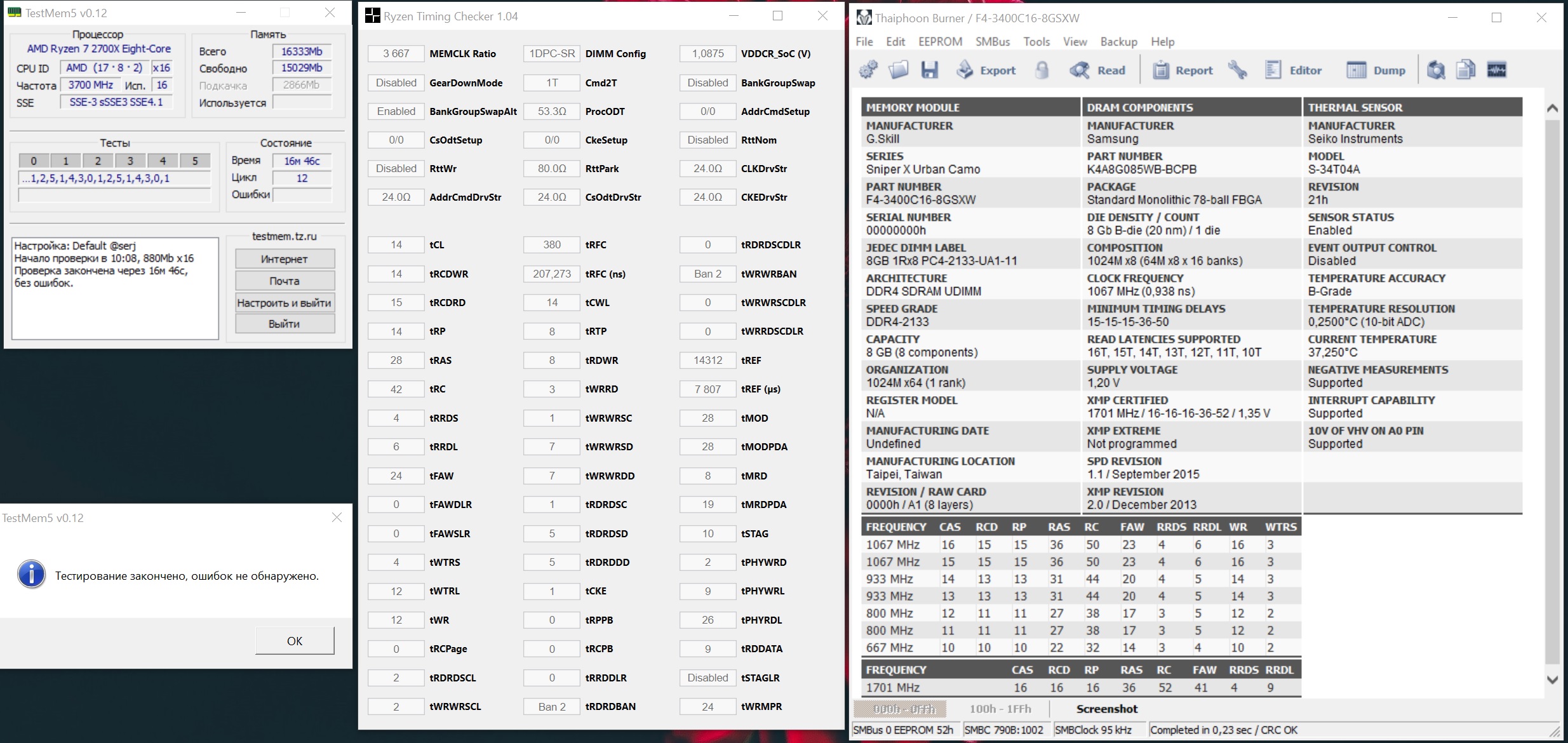Save the dump with the floppy disk icon
Screen dimensions: 1568x743
[x=930, y=70]
